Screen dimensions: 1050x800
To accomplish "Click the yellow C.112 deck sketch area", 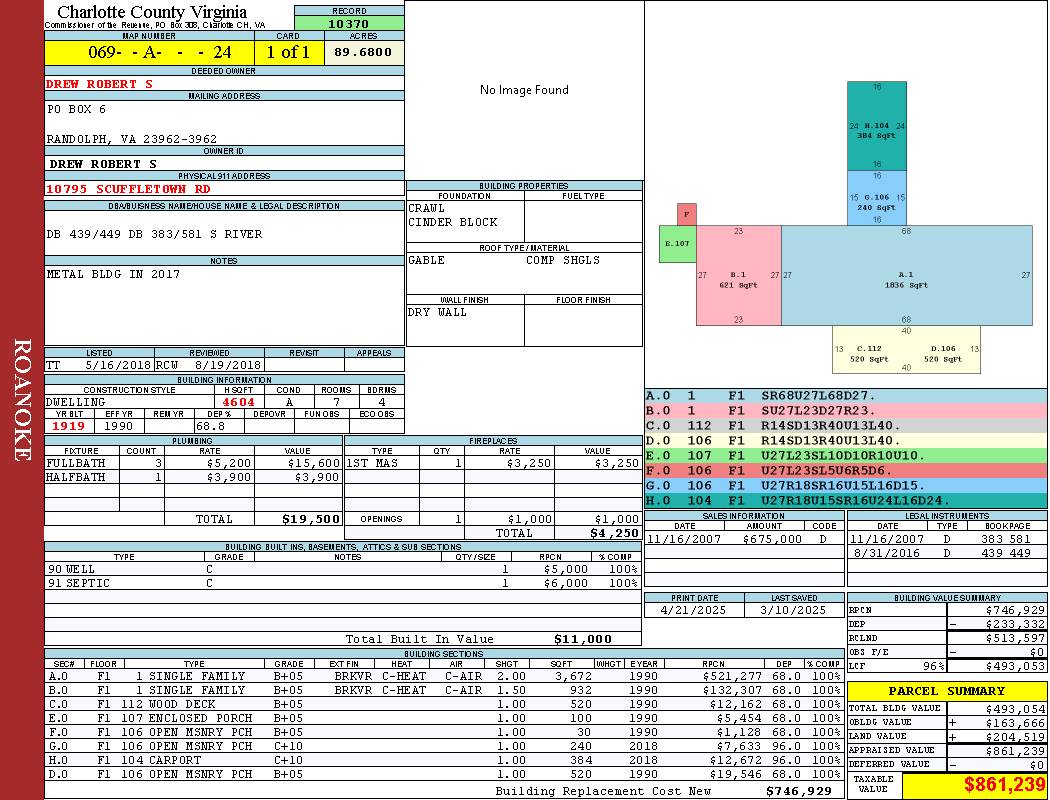I will click(869, 349).
